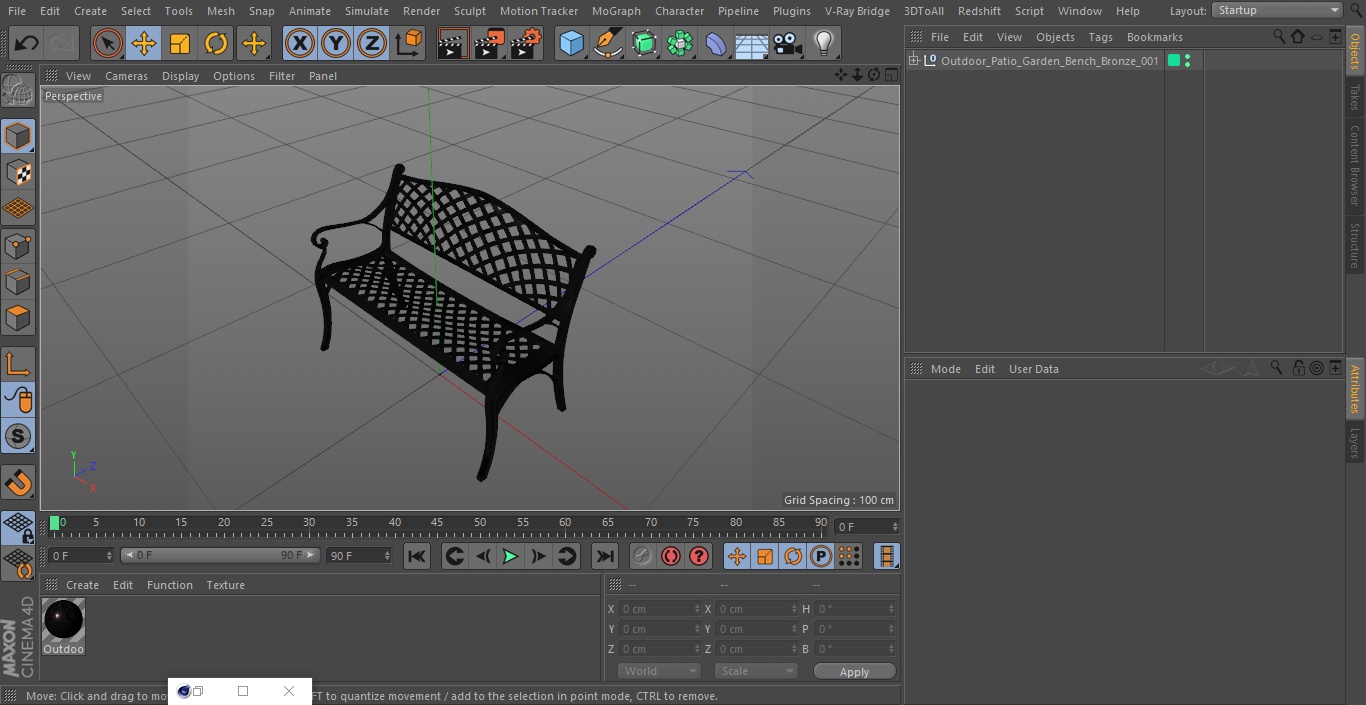
Task: Click the Apply coordinates button
Action: click(x=854, y=672)
